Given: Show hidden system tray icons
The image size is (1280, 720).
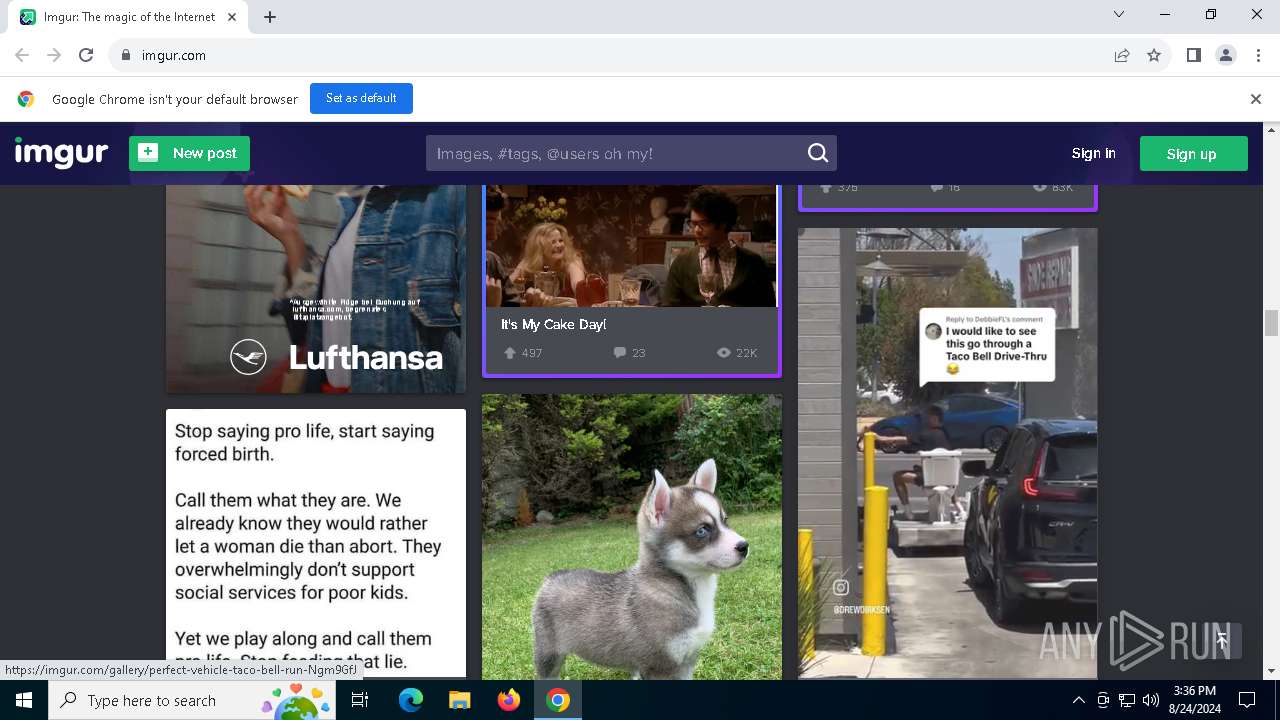Looking at the screenshot, I should click(x=1078, y=700).
